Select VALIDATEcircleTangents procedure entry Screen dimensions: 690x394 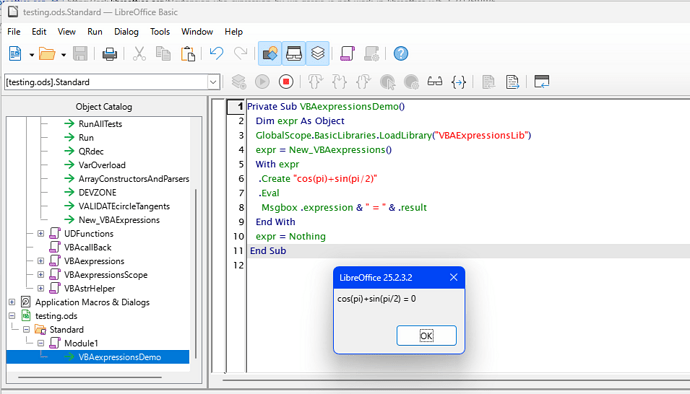pyautogui.click(x=124, y=206)
